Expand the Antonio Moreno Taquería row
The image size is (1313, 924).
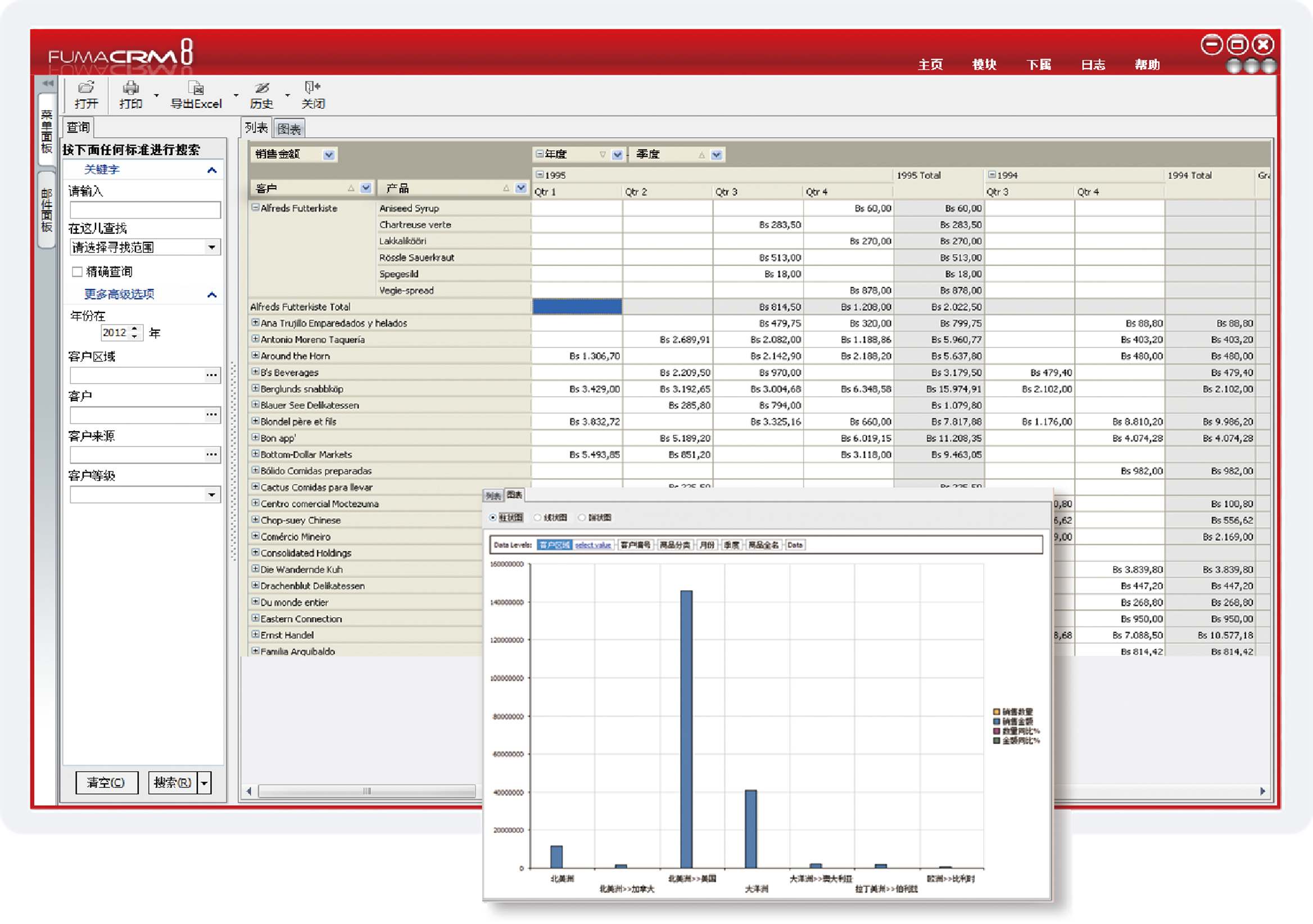pyautogui.click(x=255, y=339)
